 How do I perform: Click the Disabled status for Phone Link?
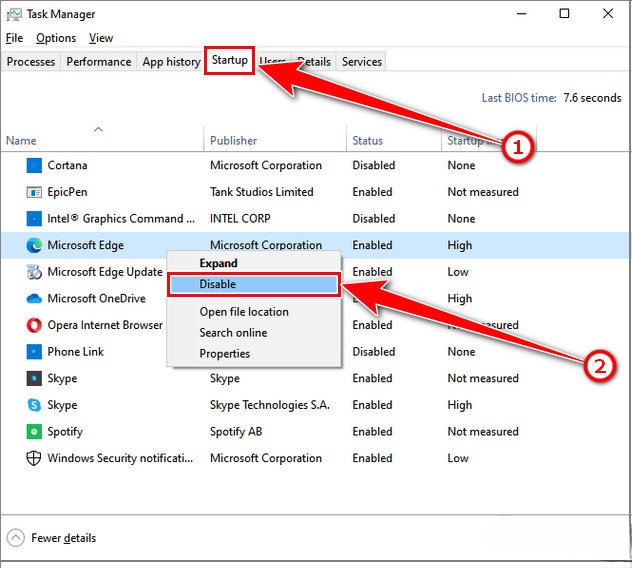(374, 352)
